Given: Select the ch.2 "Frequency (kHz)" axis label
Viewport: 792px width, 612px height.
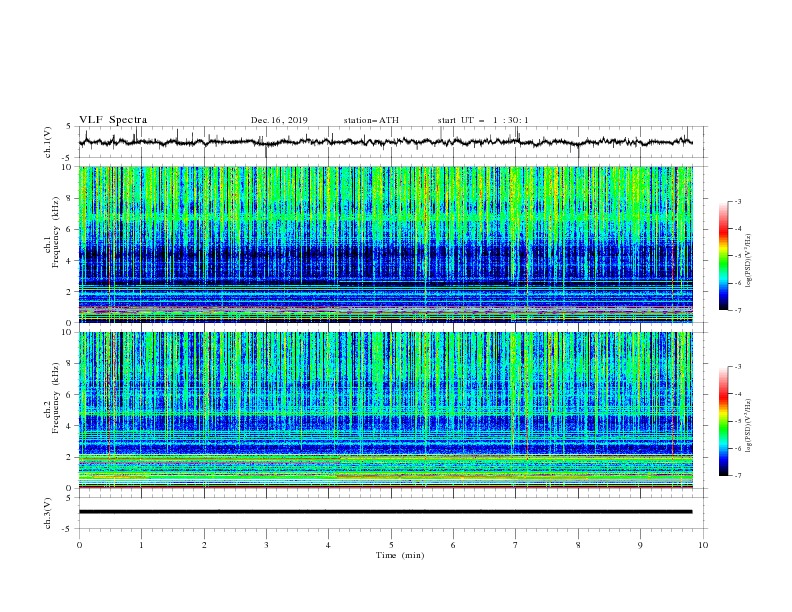Looking at the screenshot, I should click(x=56, y=398).
